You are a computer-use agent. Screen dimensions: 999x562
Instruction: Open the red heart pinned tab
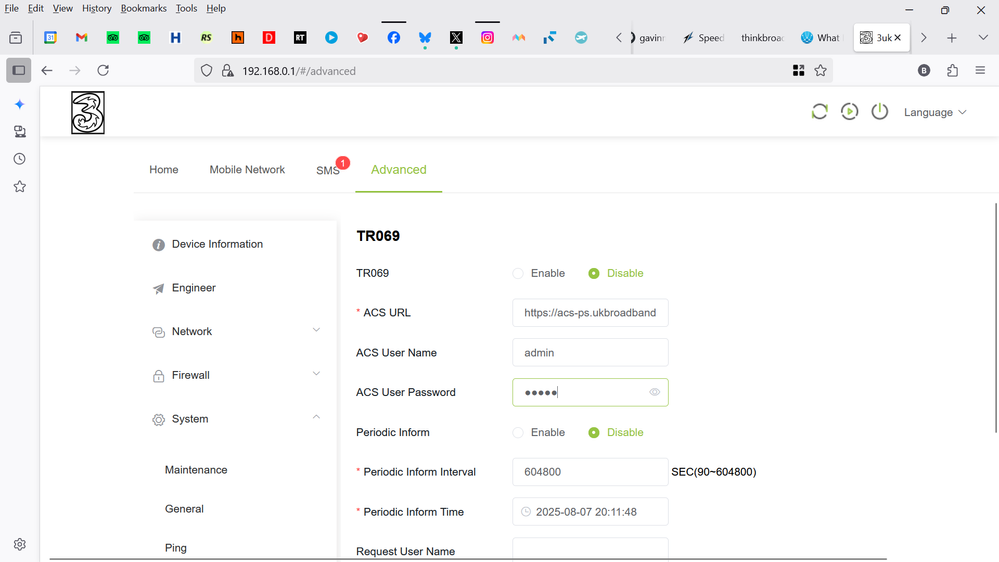(x=363, y=38)
